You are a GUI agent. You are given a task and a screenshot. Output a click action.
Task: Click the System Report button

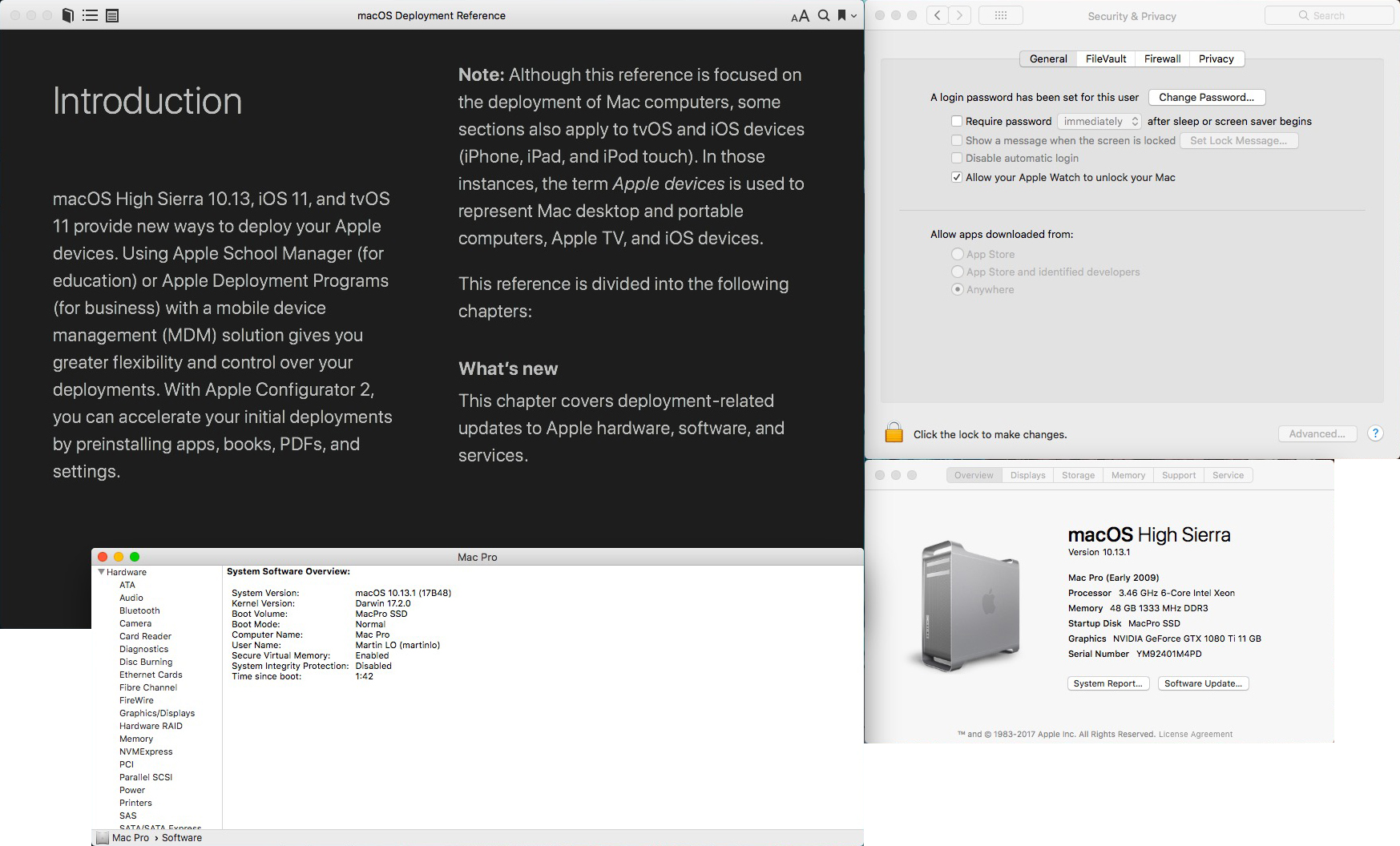point(1108,683)
